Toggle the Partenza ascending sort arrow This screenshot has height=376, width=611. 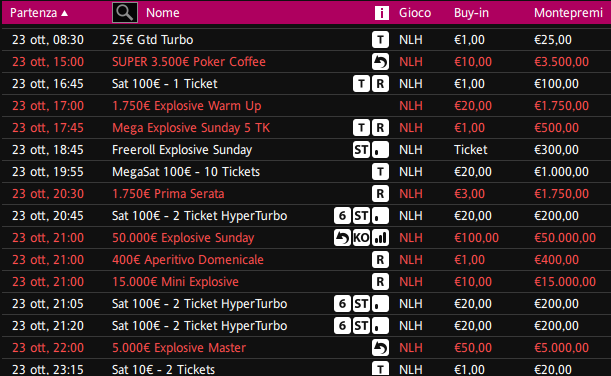tap(65, 13)
